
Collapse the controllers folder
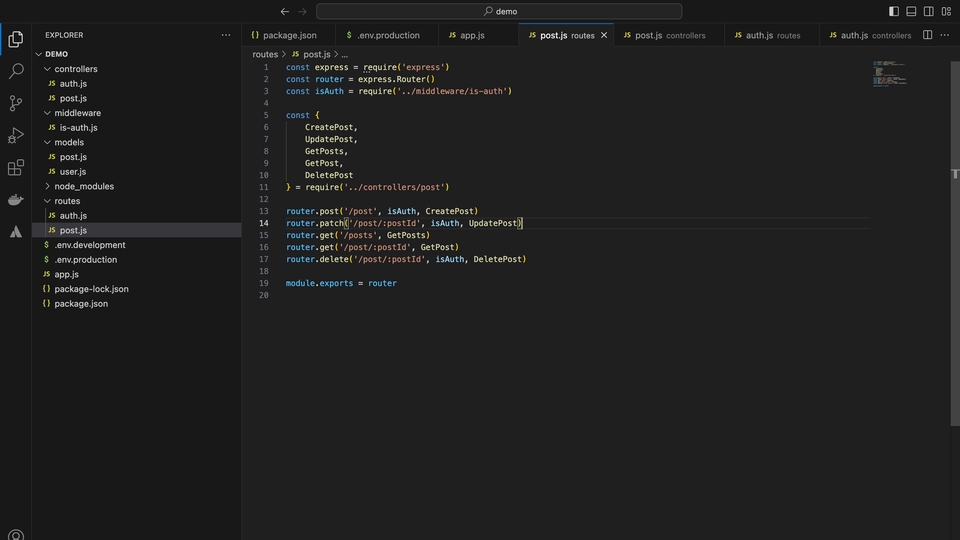tap(75, 69)
